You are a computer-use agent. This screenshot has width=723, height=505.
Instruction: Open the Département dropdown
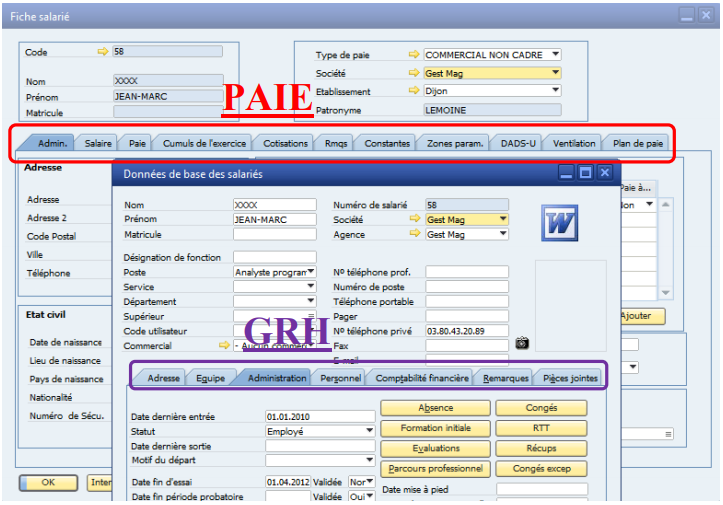pos(311,301)
